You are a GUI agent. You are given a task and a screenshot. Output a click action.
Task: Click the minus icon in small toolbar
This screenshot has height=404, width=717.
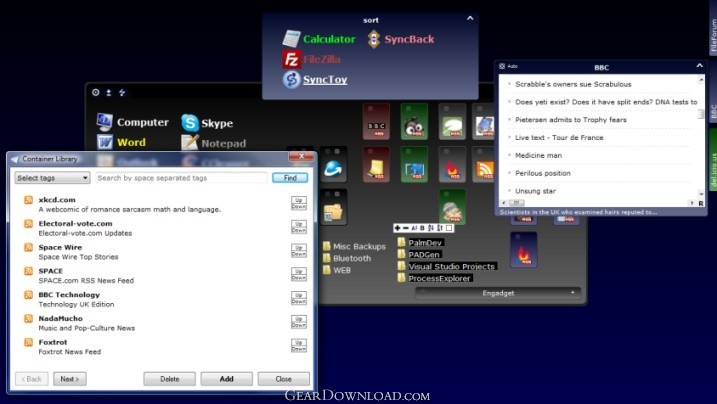(x=406, y=228)
